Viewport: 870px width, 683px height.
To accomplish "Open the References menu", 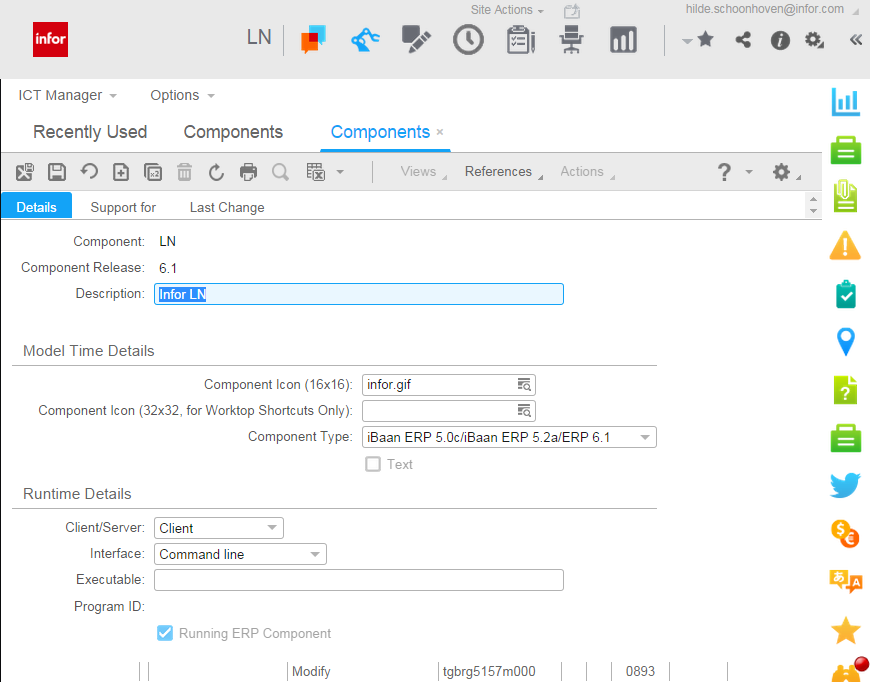I will click(498, 172).
